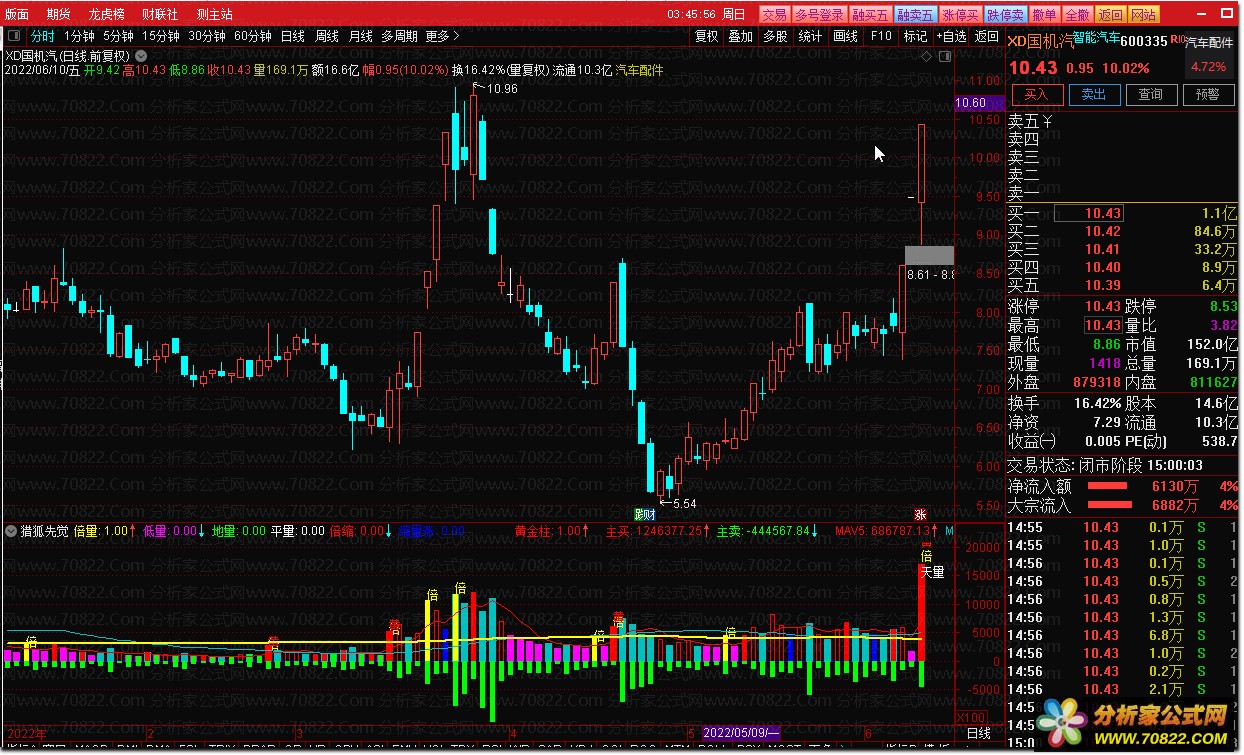Expand the 更多 periods list
The width and height of the screenshot is (1244, 755).
coord(442,36)
